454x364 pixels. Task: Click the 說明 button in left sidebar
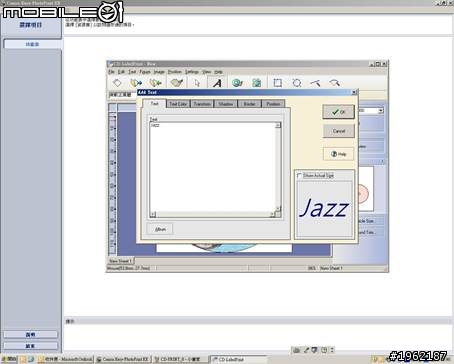30,334
